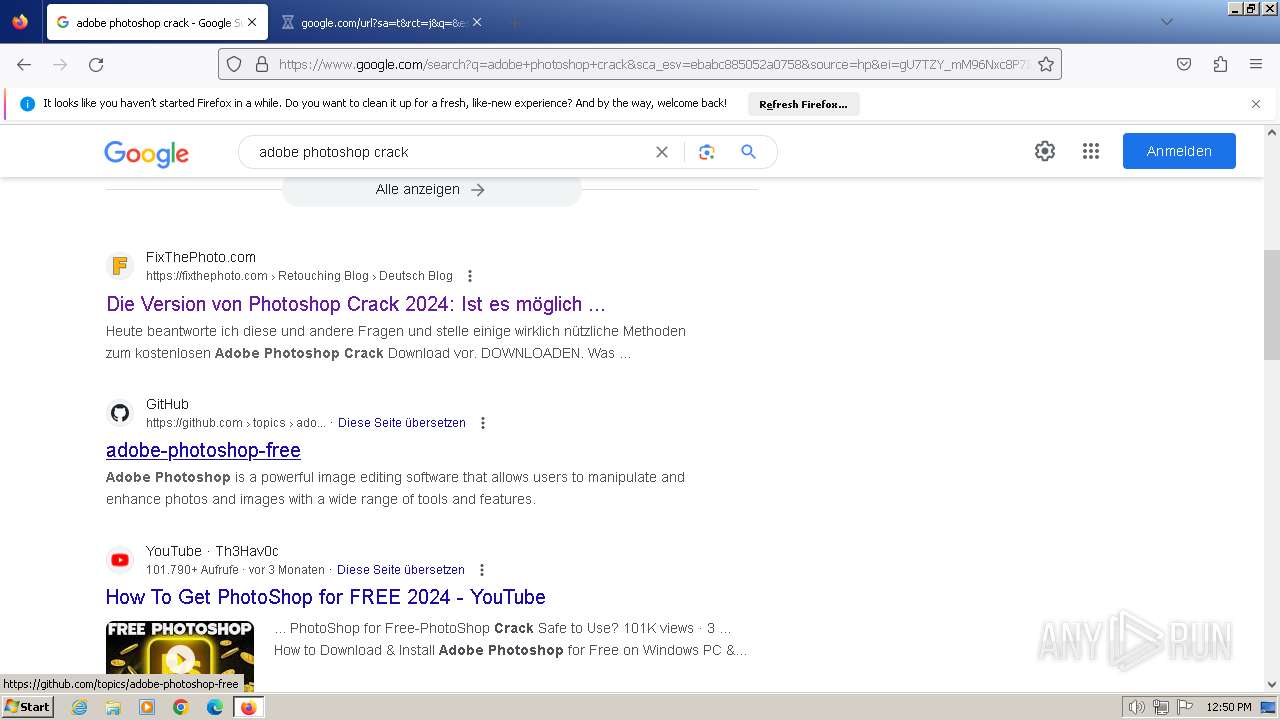Screen dimensions: 1280x720
Task: Open more options for FixThePhoto result
Action: click(470, 276)
